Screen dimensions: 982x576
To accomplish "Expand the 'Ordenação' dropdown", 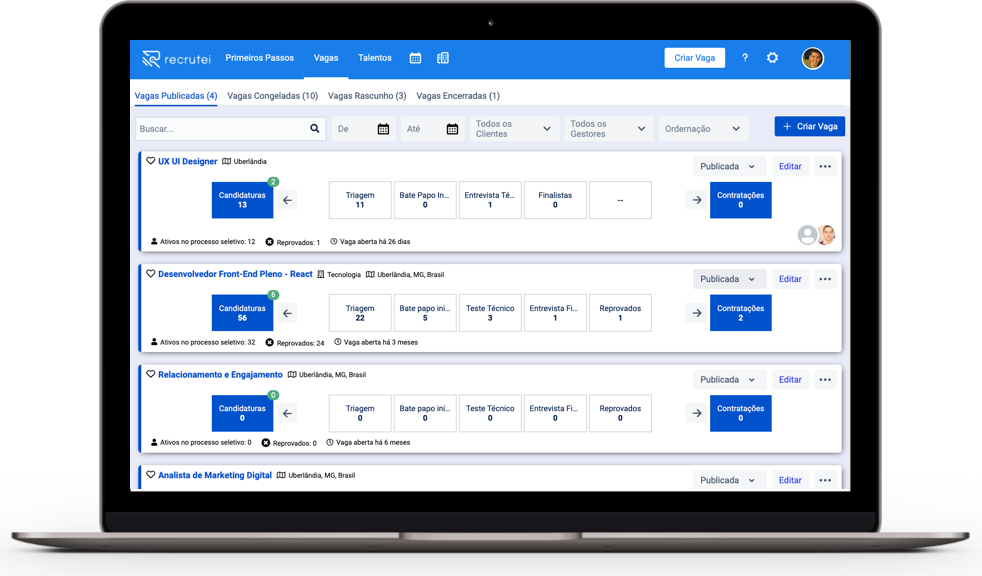I will [705, 129].
